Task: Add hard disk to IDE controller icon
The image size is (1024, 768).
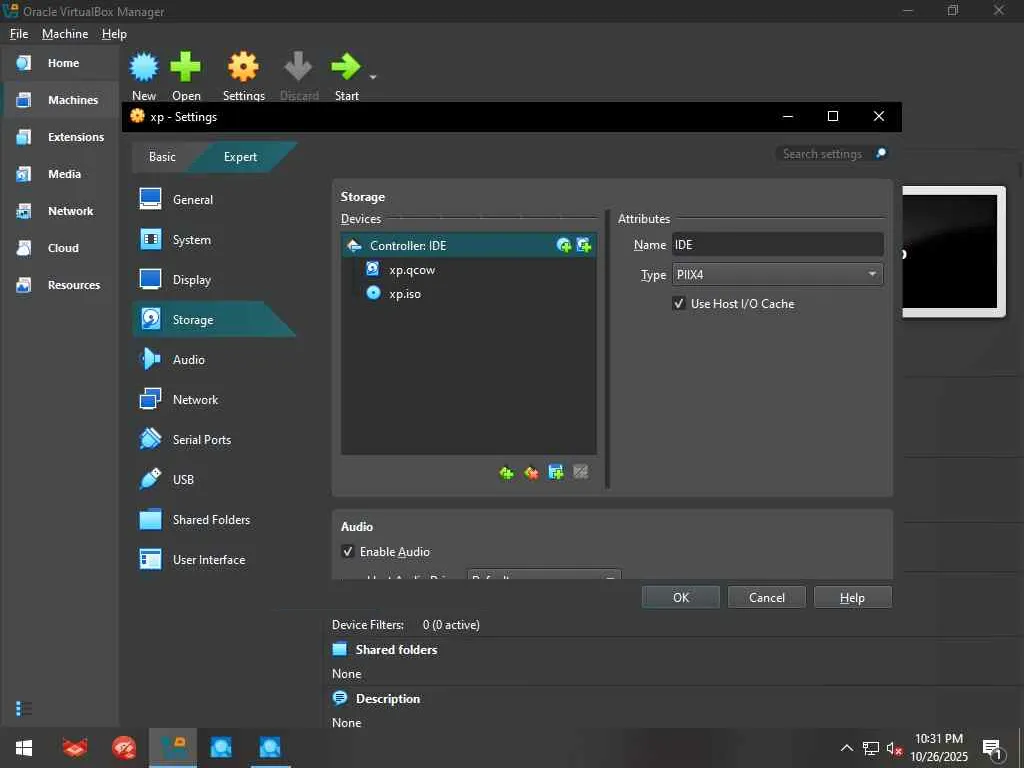Action: tap(584, 246)
